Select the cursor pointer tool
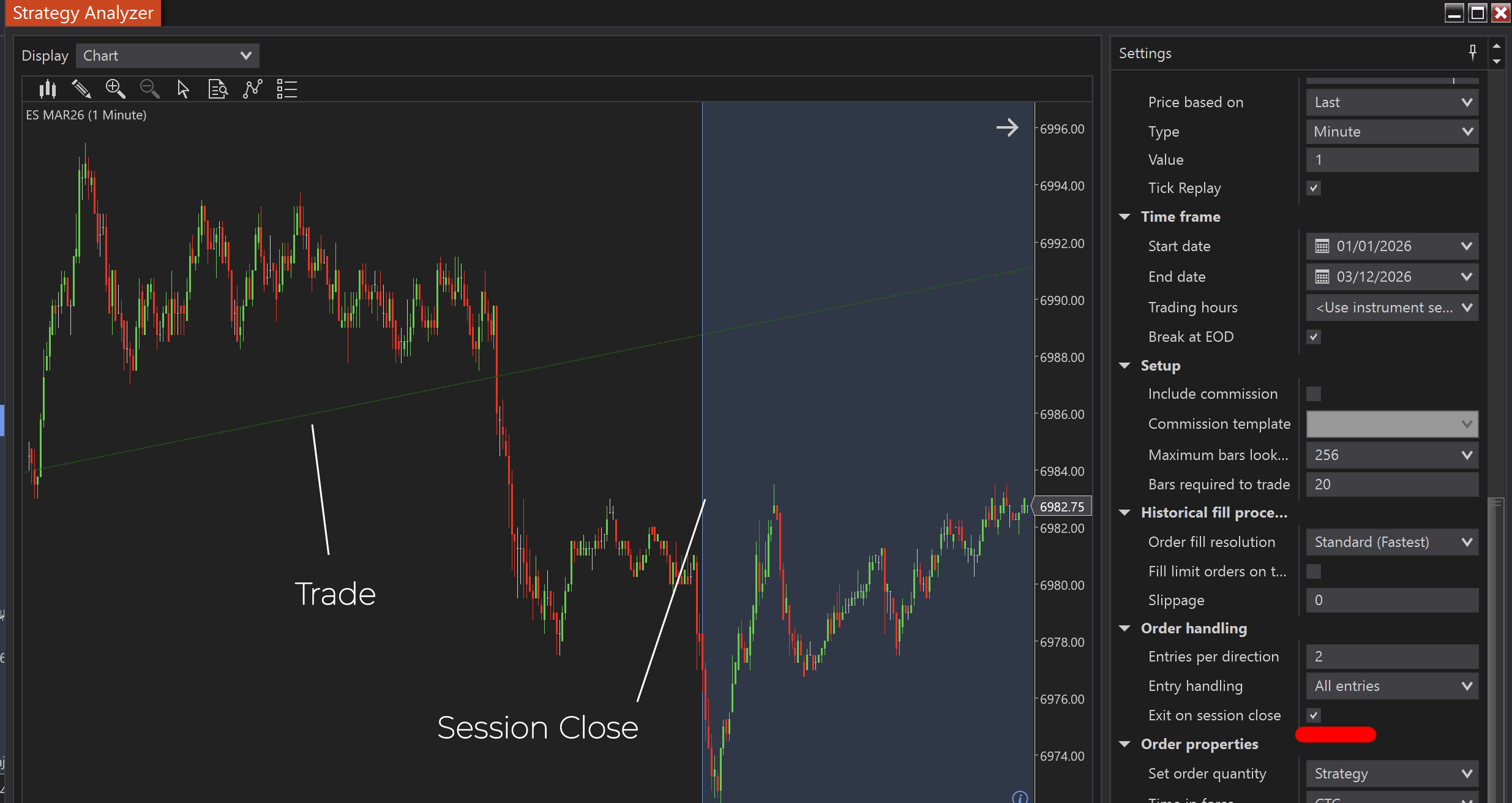 [x=183, y=89]
